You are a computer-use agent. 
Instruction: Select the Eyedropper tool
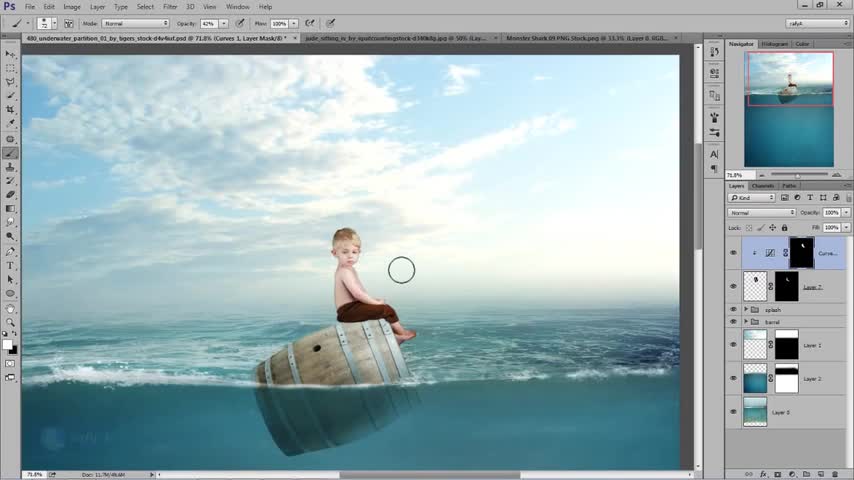pyautogui.click(x=10, y=123)
